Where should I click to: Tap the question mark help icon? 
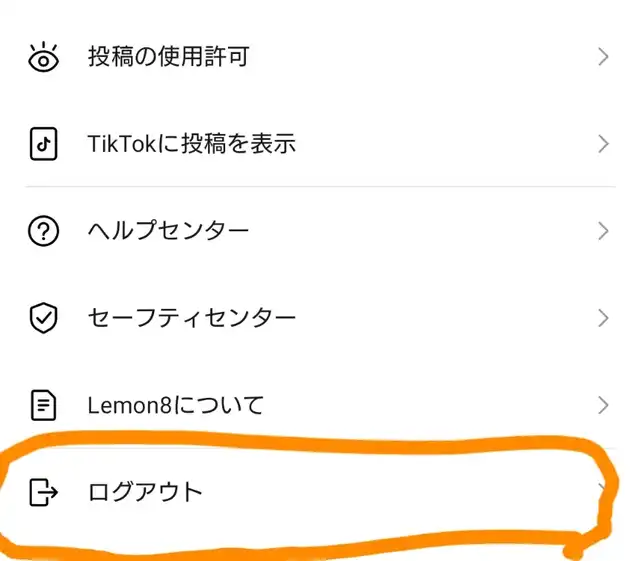43,231
